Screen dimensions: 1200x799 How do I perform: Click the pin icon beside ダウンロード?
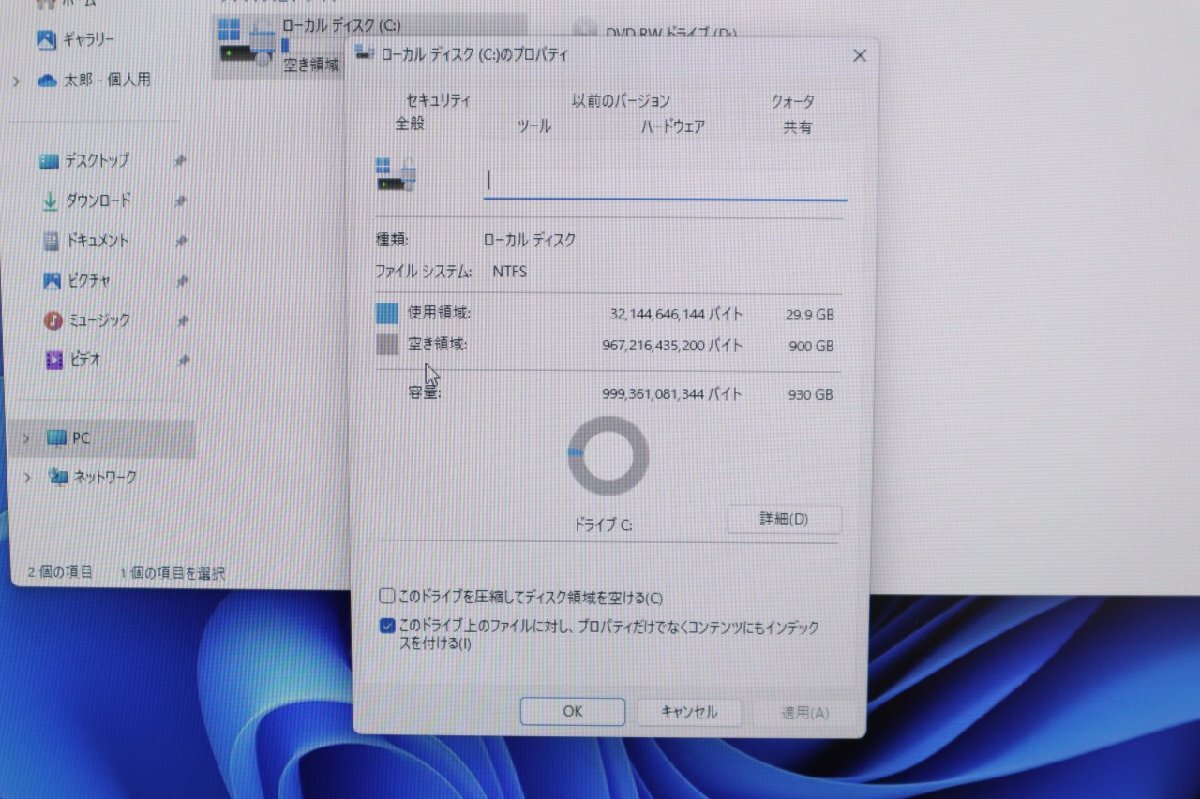click(x=179, y=201)
